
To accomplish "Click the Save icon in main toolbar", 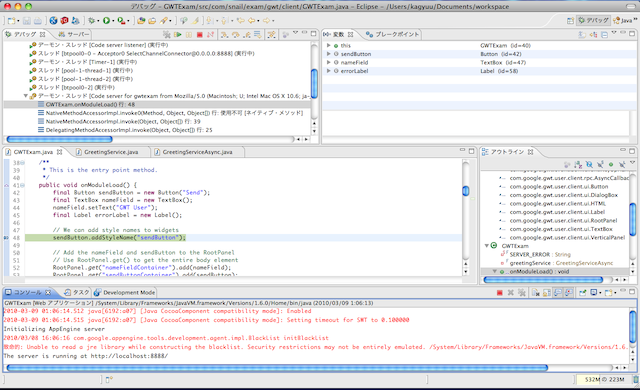I will pos(27,20).
